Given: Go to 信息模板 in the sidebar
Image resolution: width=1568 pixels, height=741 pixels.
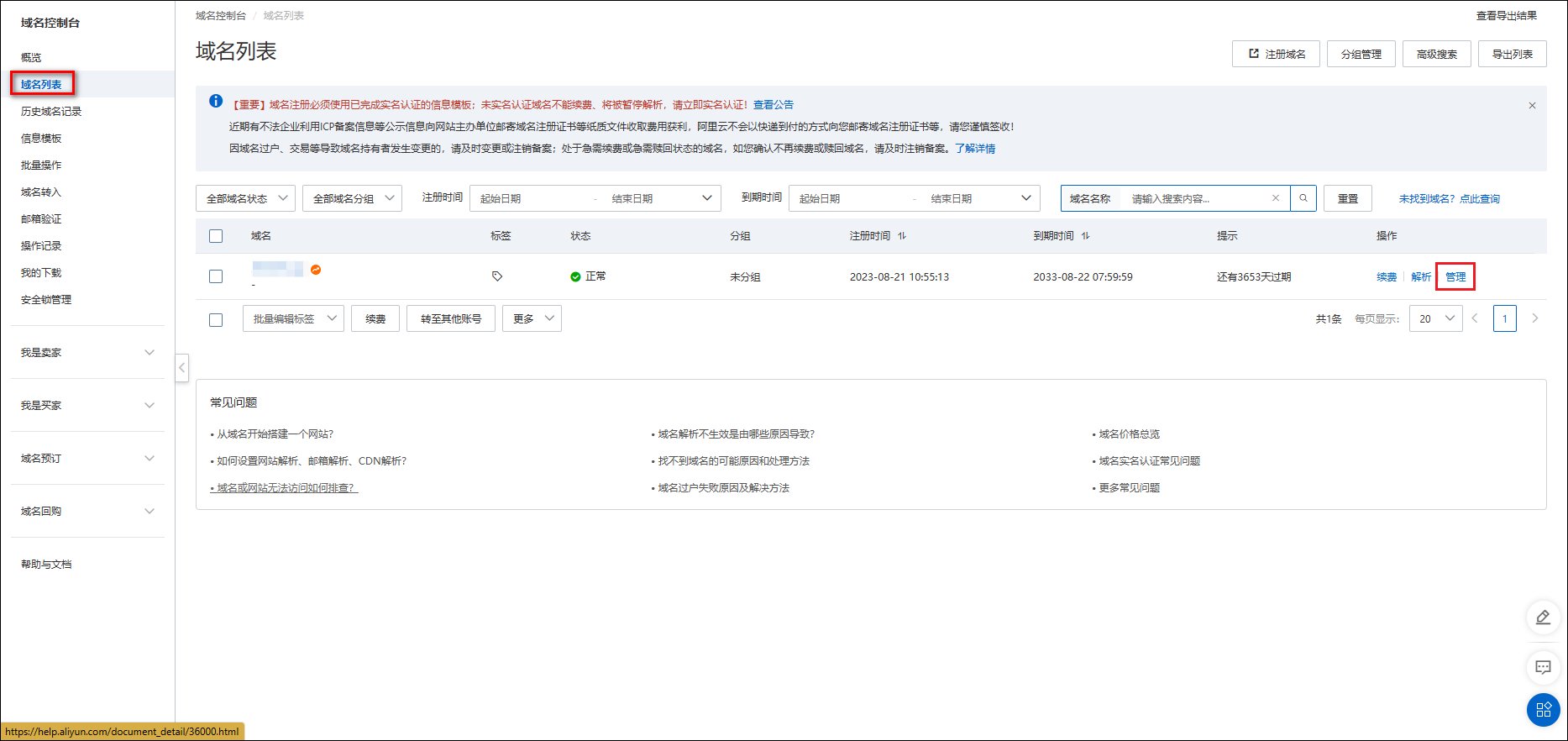Looking at the screenshot, I should [x=41, y=139].
